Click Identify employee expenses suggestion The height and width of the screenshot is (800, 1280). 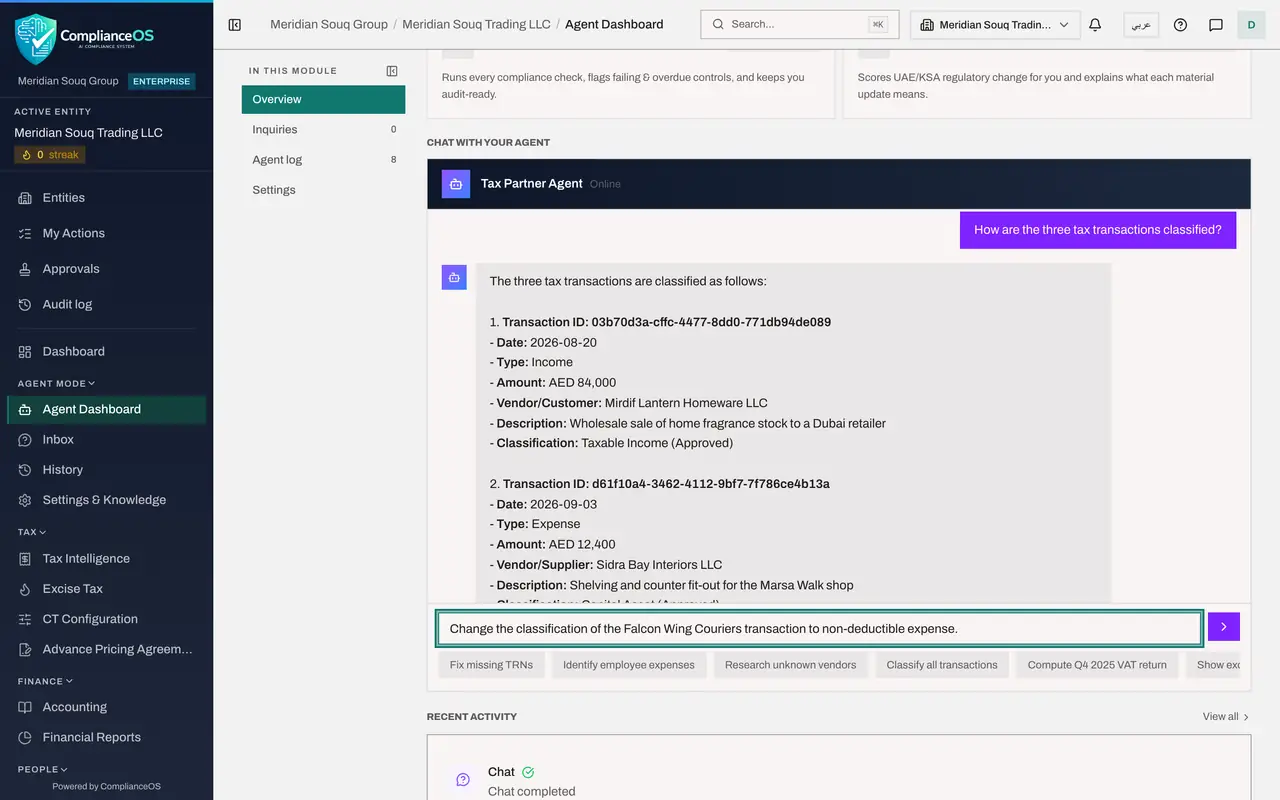[629, 665]
